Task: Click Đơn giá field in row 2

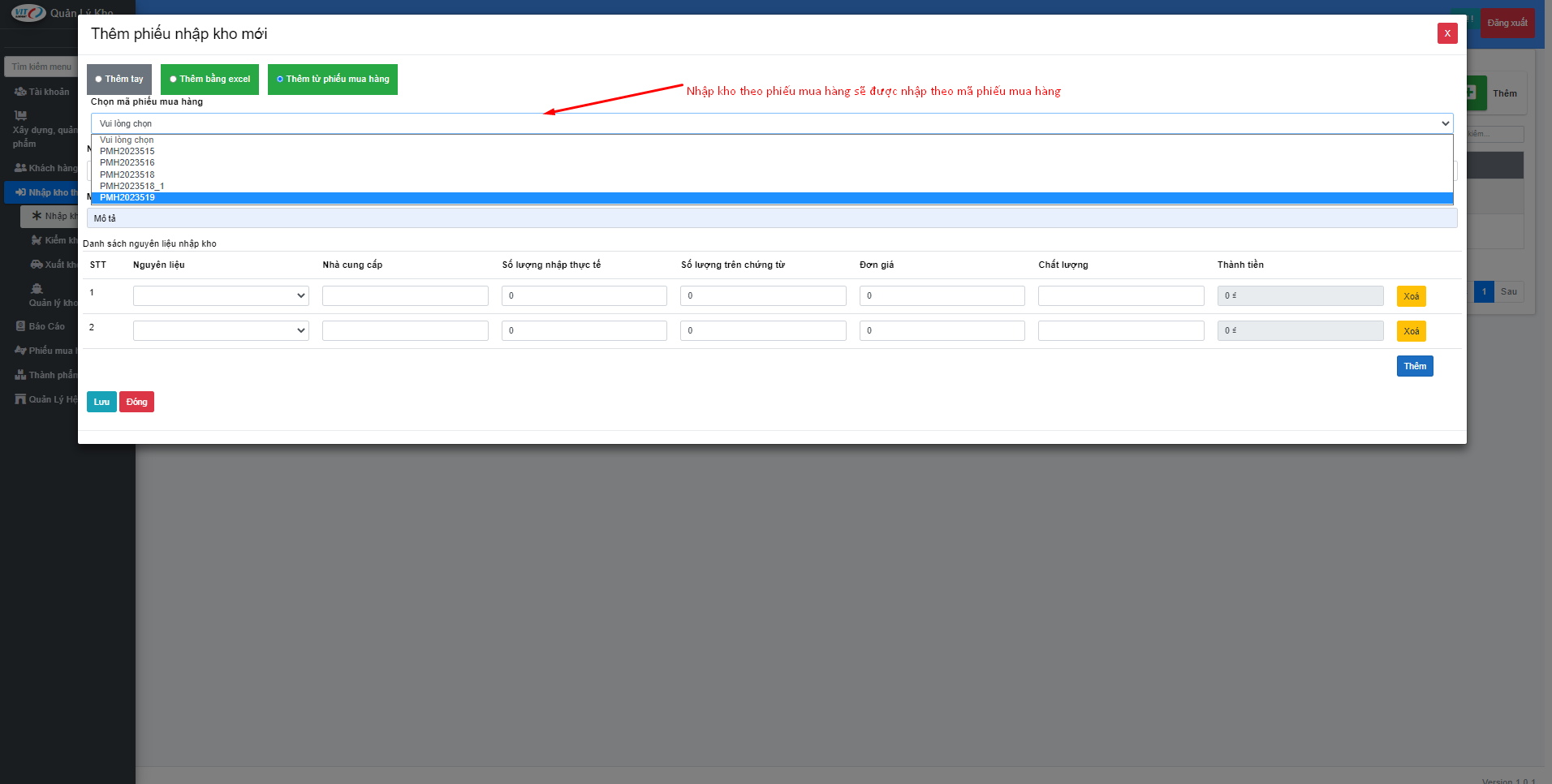Action: click(x=942, y=330)
